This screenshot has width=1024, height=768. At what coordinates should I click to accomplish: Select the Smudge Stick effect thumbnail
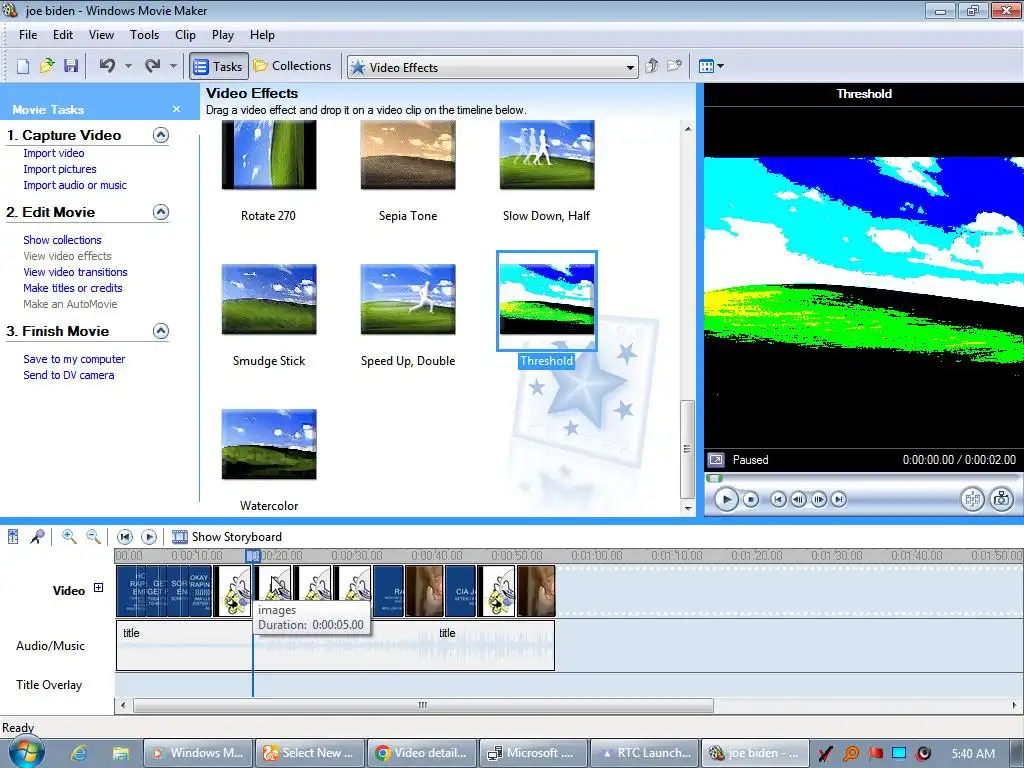click(269, 299)
